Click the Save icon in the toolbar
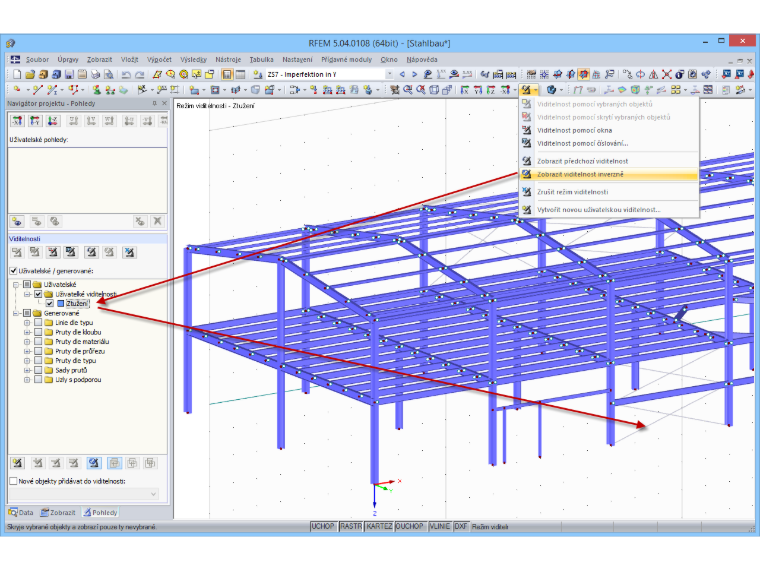Viewport: 760px width, 570px height. [69, 74]
